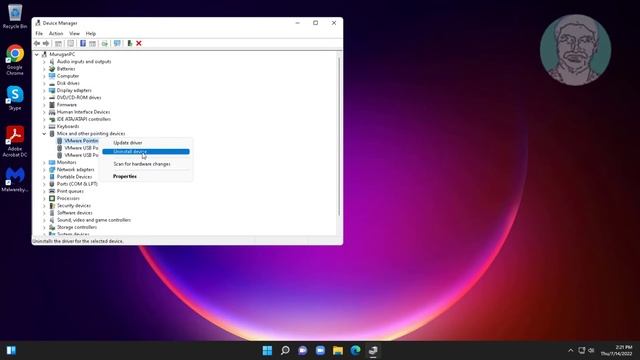Expand the Disk drives category

click(x=44, y=83)
